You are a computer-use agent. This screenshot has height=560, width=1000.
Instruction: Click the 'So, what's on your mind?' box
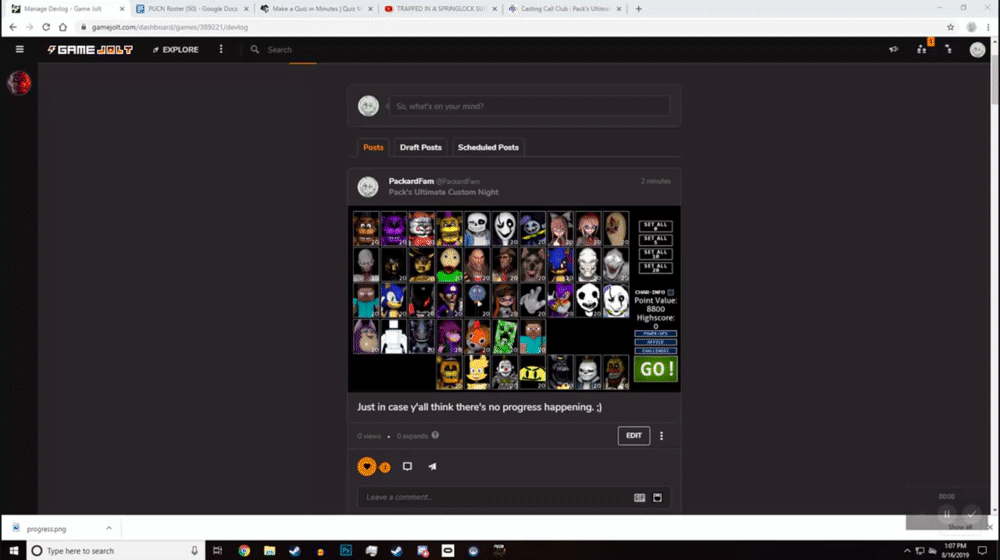[529, 106]
